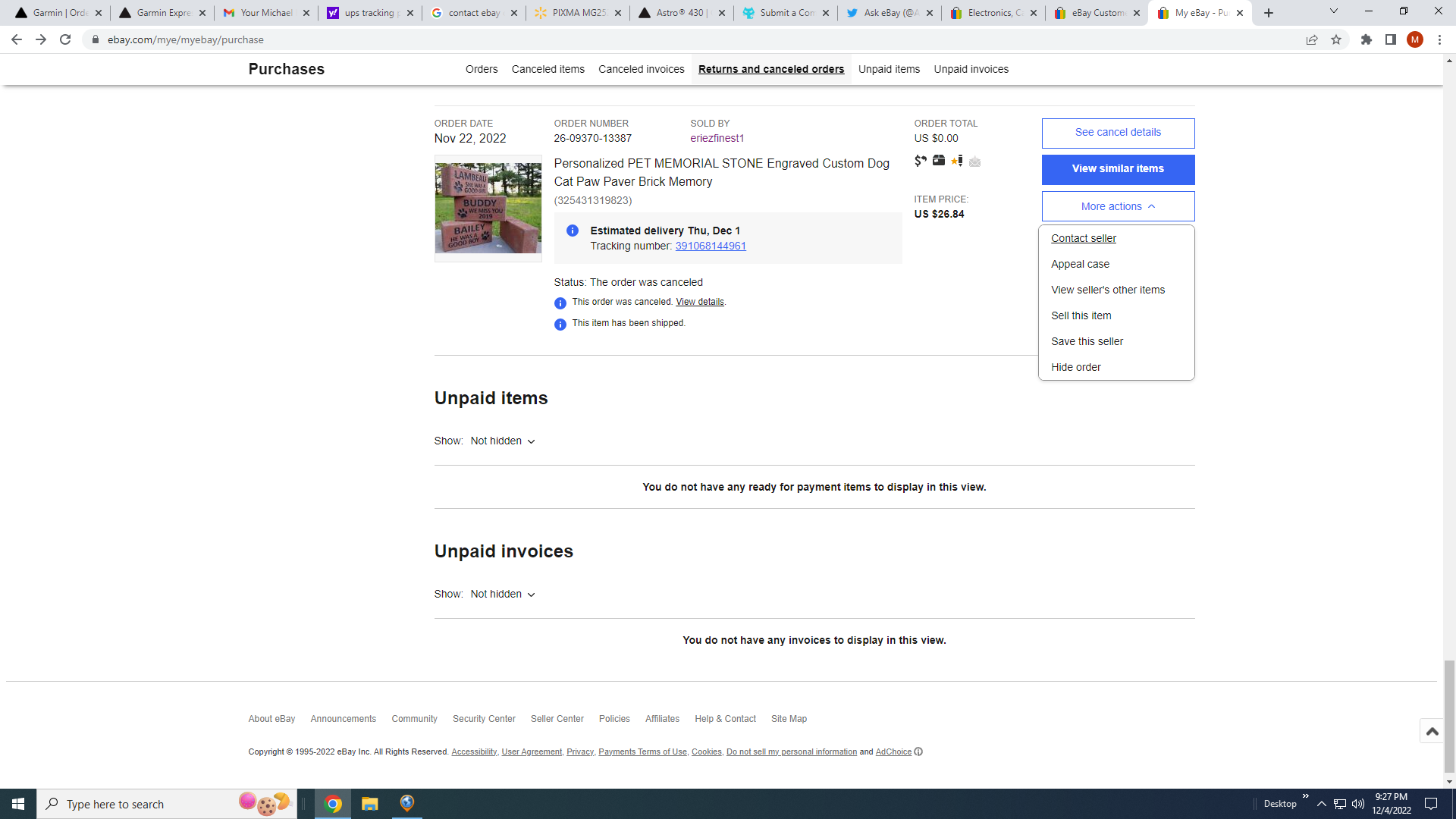Viewport: 1456px width, 819px height.
Task: Select Hide order from the actions menu
Action: [x=1075, y=367]
